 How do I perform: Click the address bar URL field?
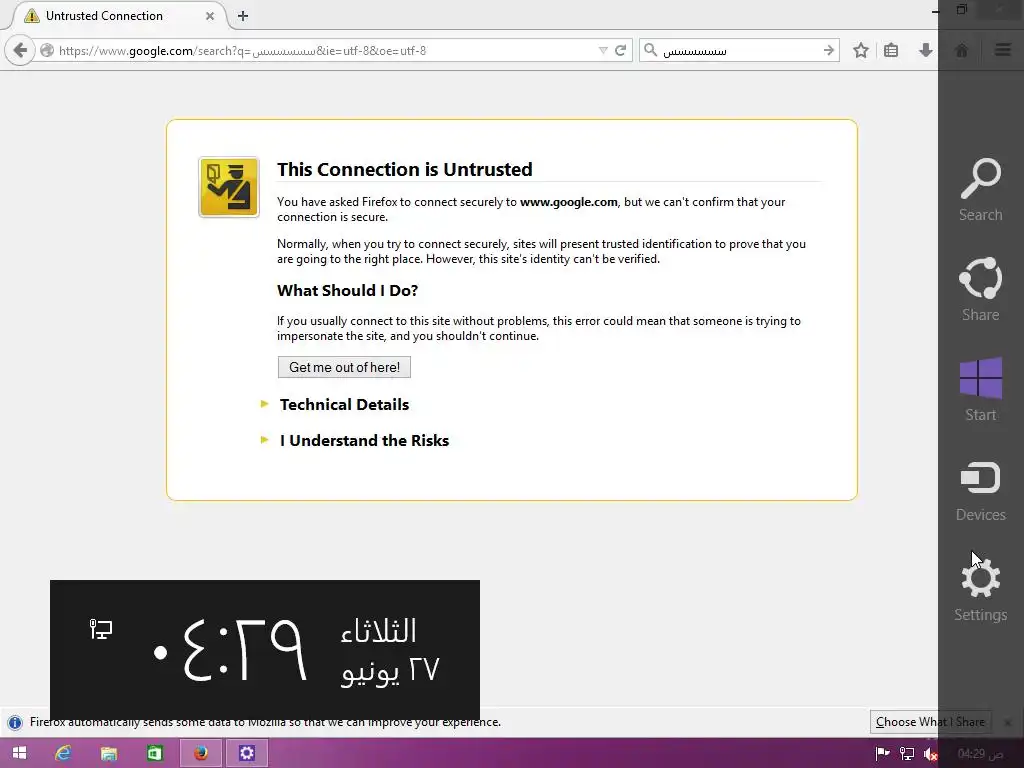327,50
